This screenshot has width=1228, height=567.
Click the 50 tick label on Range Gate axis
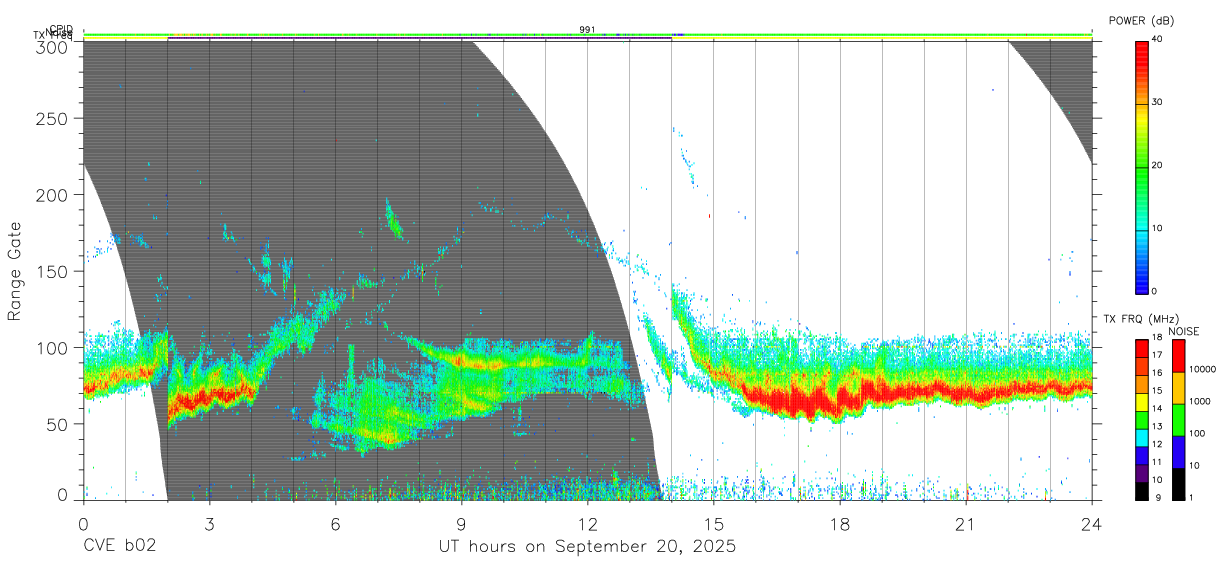(x=56, y=424)
